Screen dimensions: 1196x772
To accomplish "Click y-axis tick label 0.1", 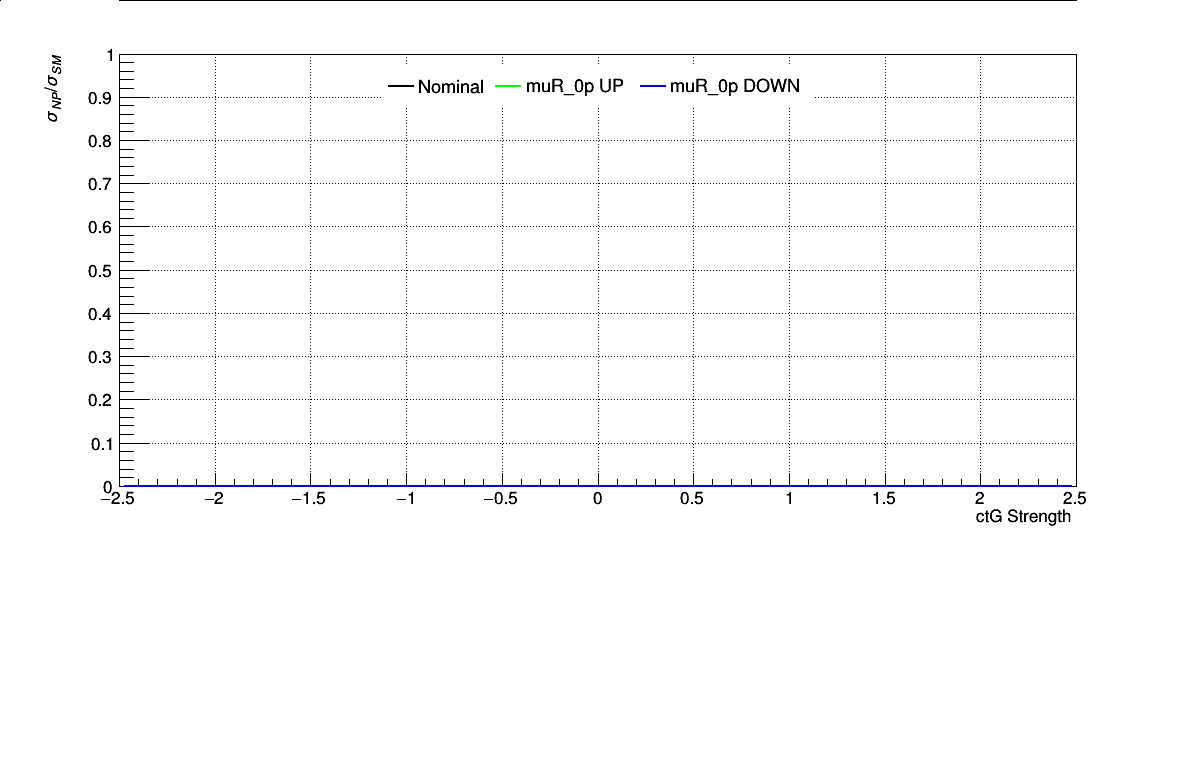I will (100, 444).
